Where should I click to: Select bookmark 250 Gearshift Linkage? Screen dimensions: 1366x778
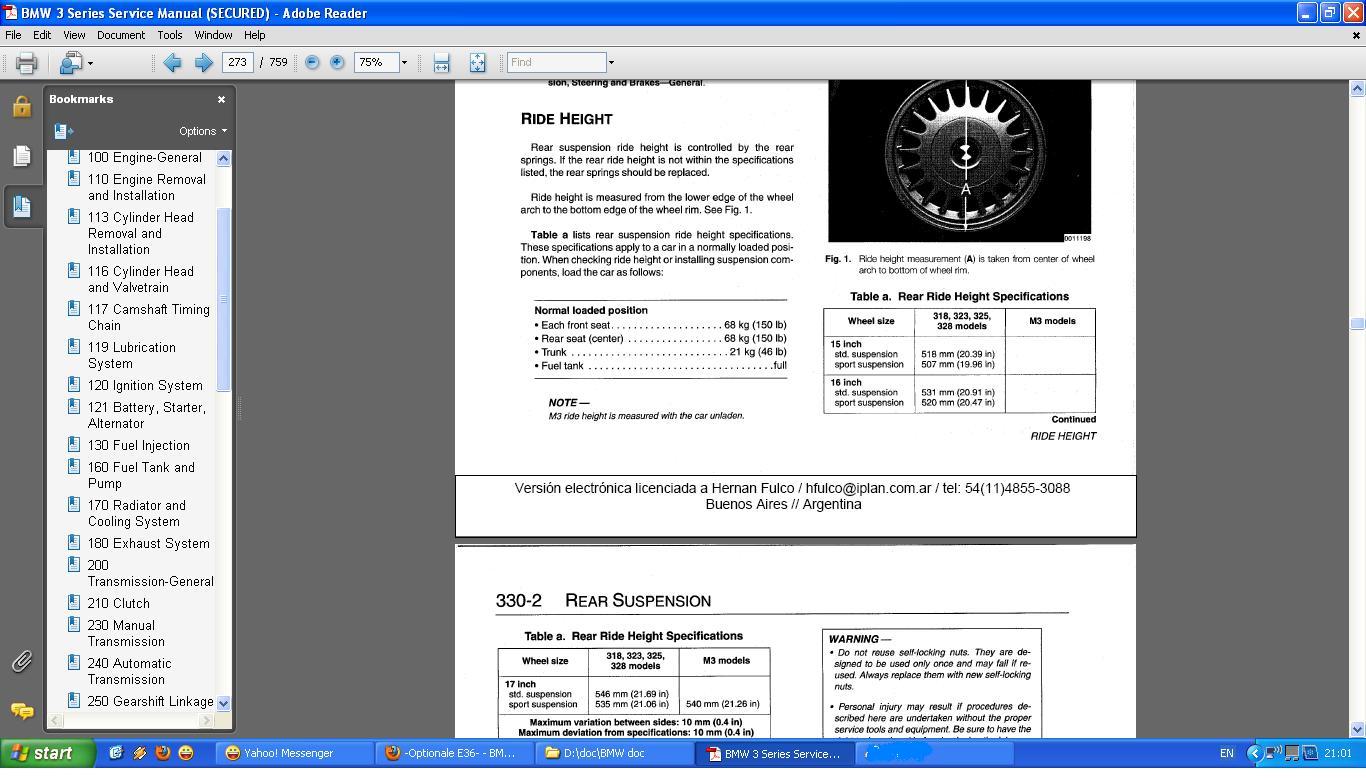150,701
